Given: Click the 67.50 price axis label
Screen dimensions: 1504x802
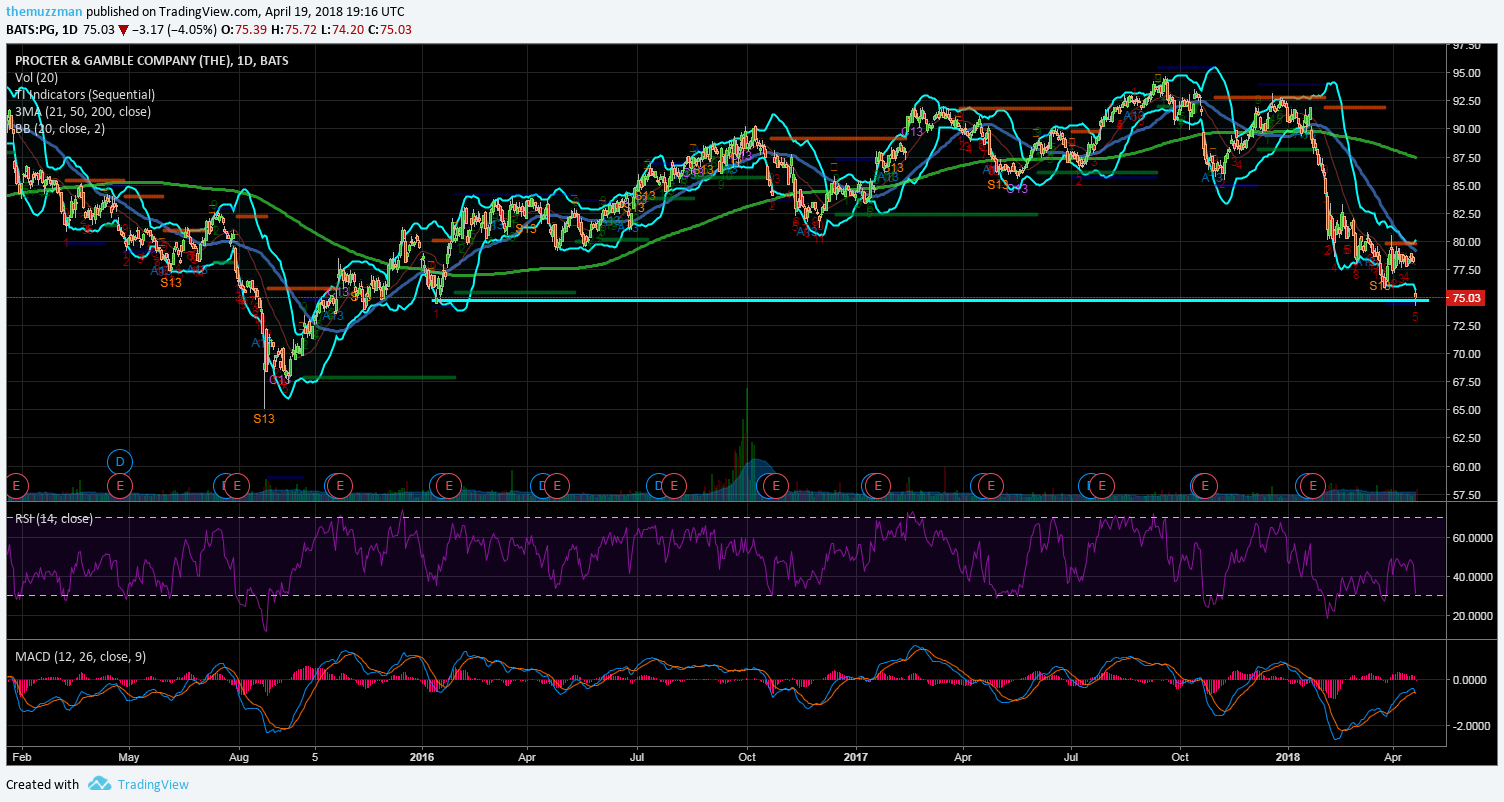Looking at the screenshot, I should 1466,382.
